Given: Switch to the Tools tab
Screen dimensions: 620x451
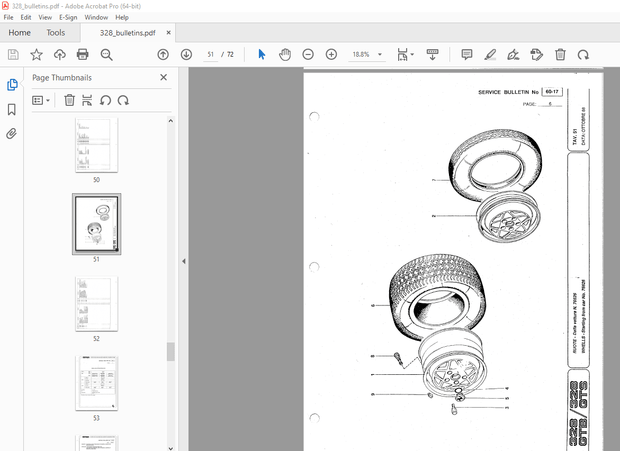Looking at the screenshot, I should [56, 33].
